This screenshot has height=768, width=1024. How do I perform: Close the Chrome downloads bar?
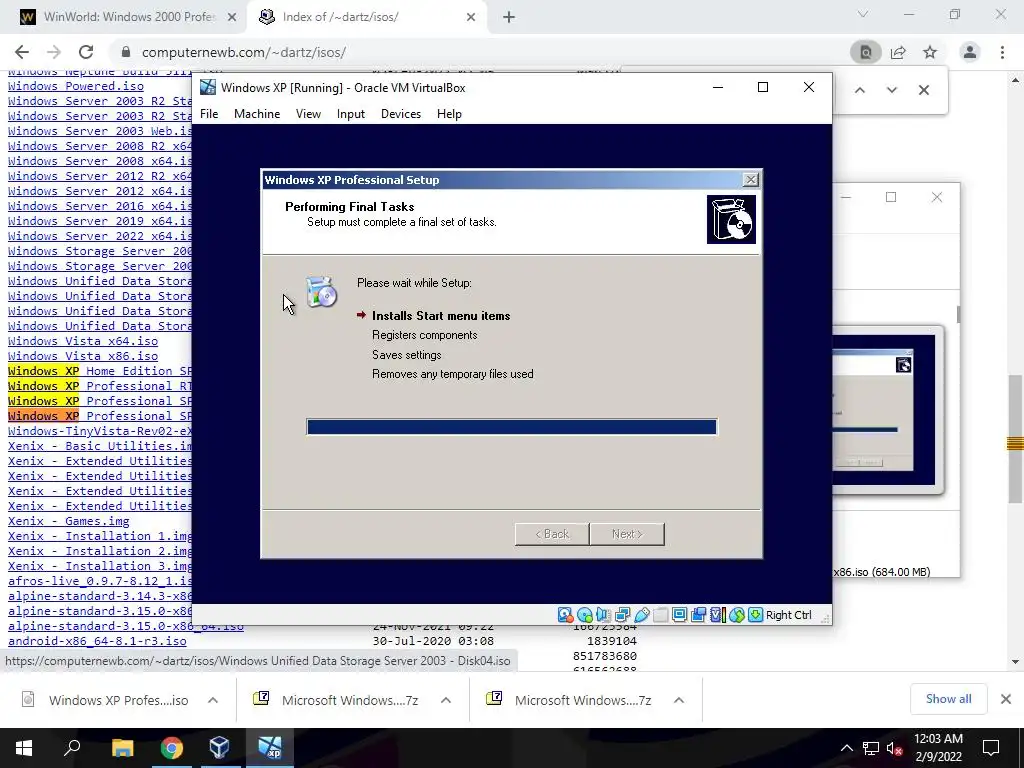(x=1006, y=699)
